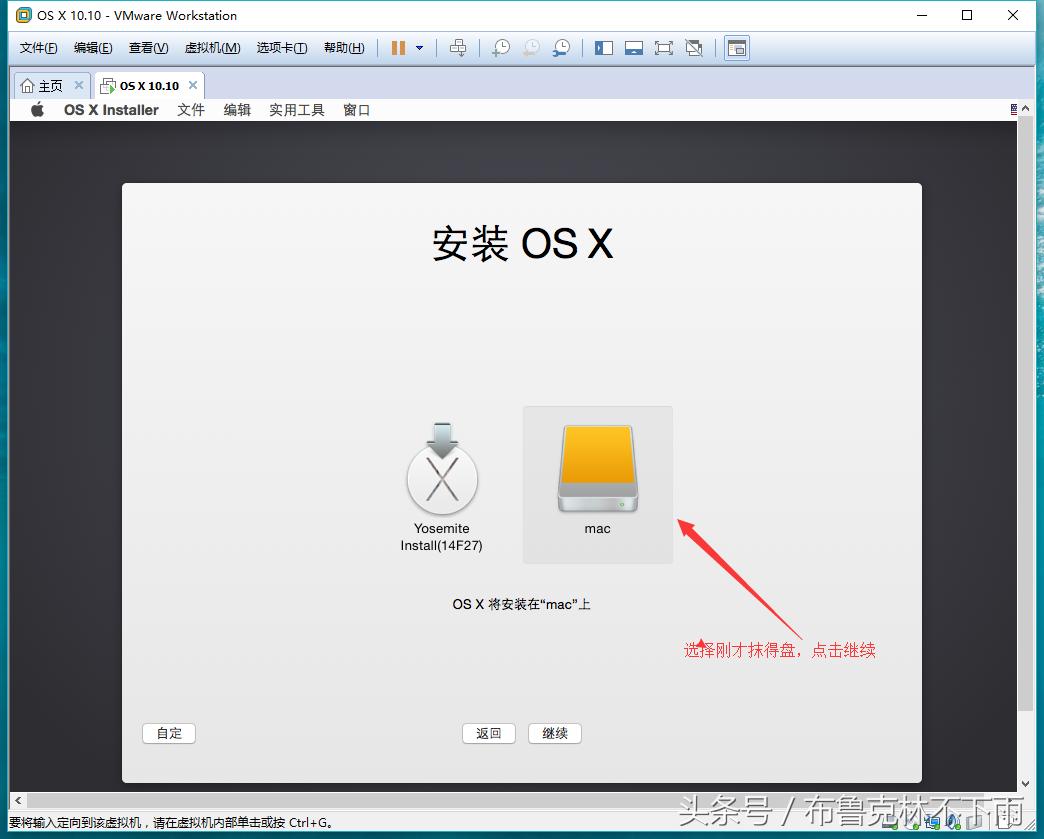The height and width of the screenshot is (839, 1044).
Task: Show or hide the library sidebar
Action: point(603,47)
